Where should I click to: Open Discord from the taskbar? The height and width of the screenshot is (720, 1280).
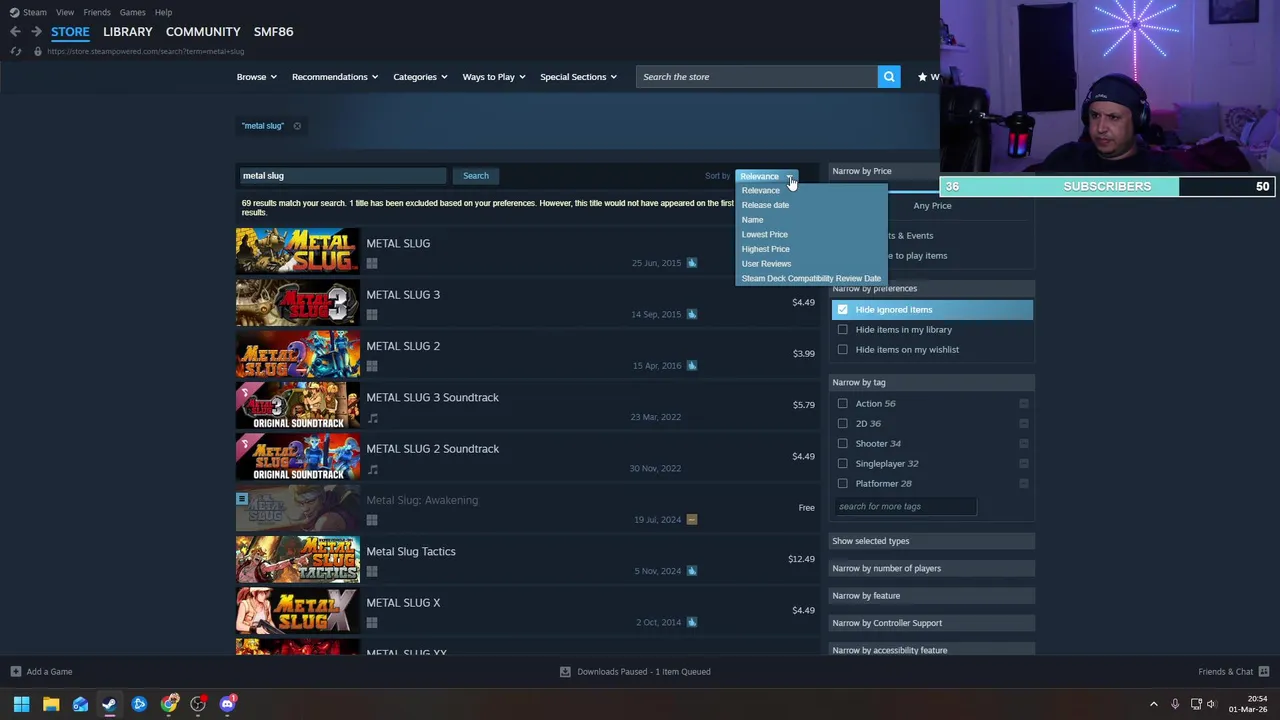click(227, 704)
